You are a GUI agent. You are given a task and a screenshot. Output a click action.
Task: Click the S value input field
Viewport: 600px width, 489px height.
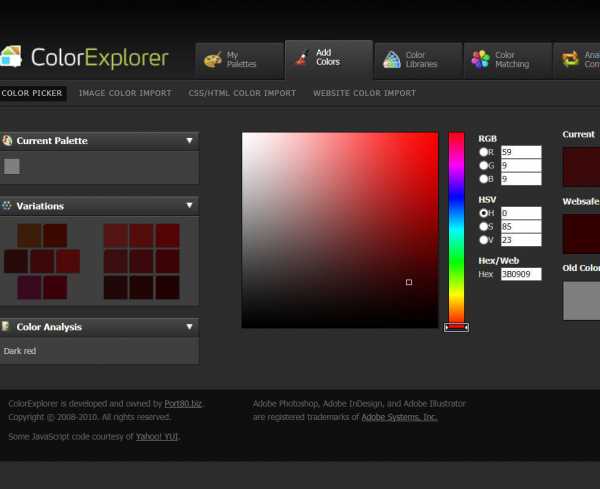click(521, 227)
